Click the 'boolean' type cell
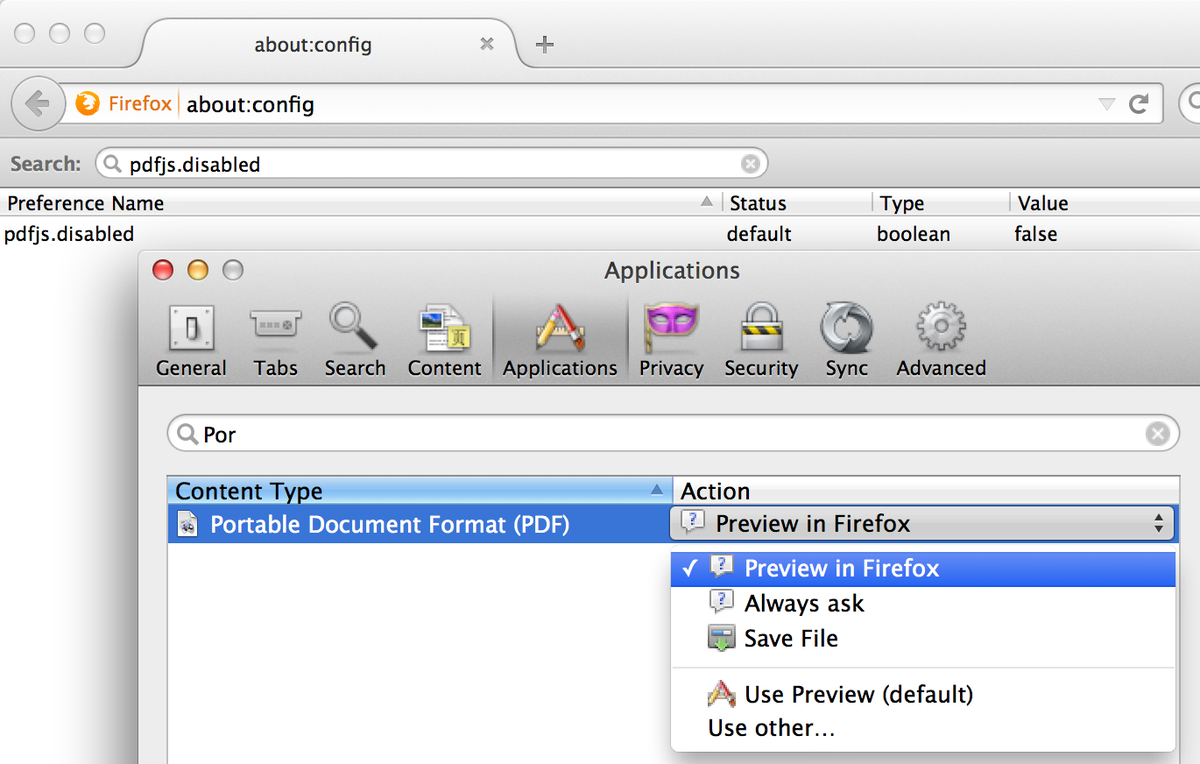 click(914, 234)
